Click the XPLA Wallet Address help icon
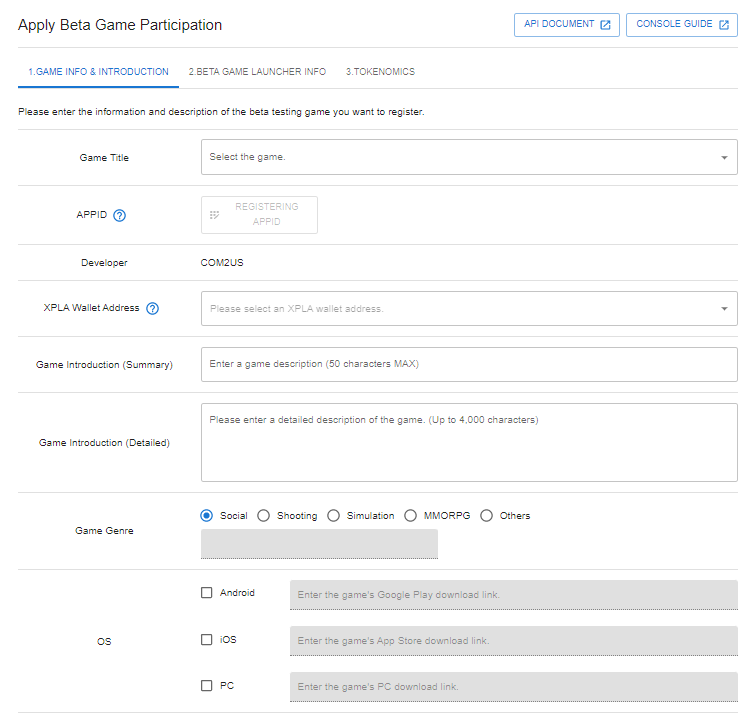 coord(153,308)
